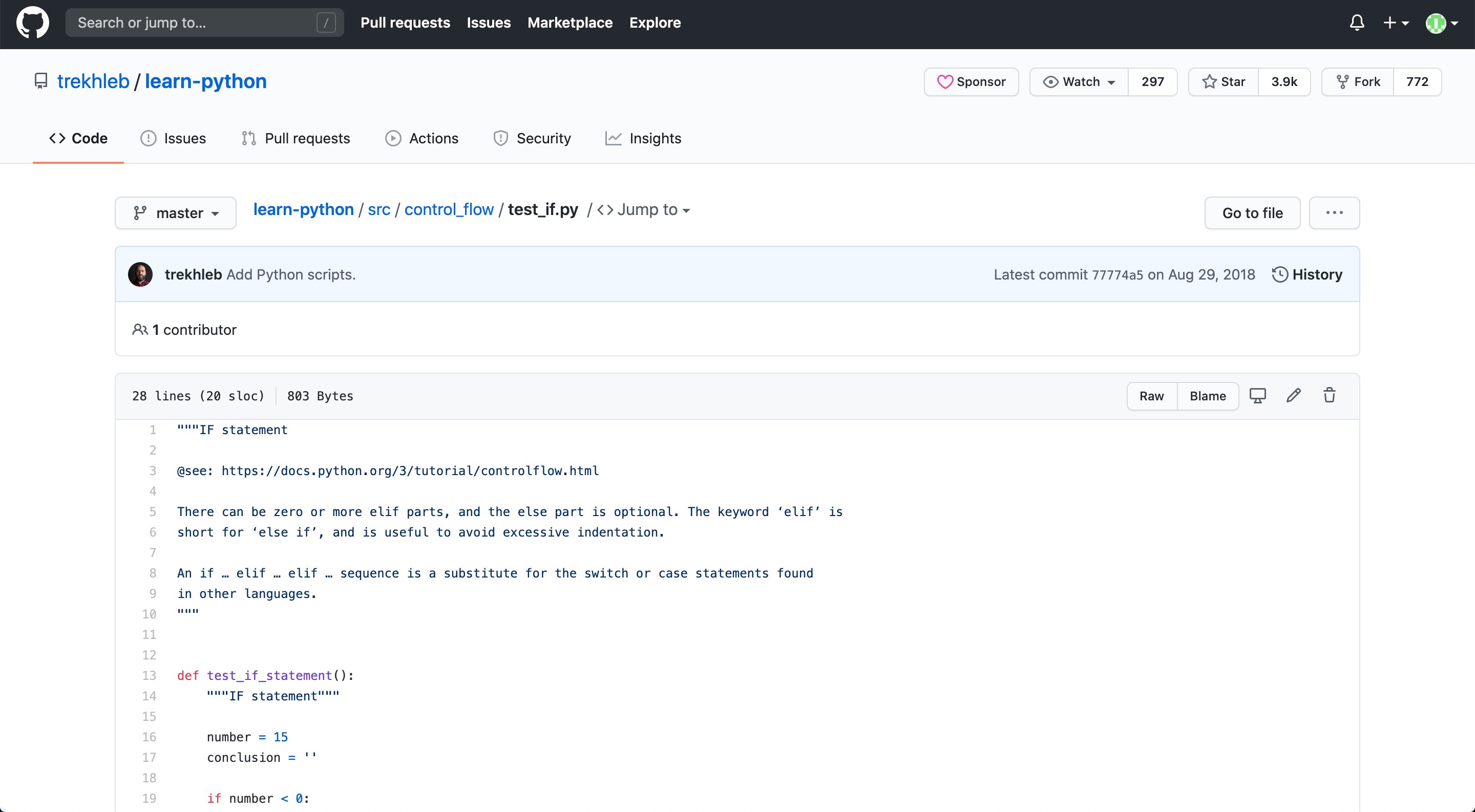This screenshot has height=812, width=1475.
Task: Open the Sponsor button
Action: 971,82
